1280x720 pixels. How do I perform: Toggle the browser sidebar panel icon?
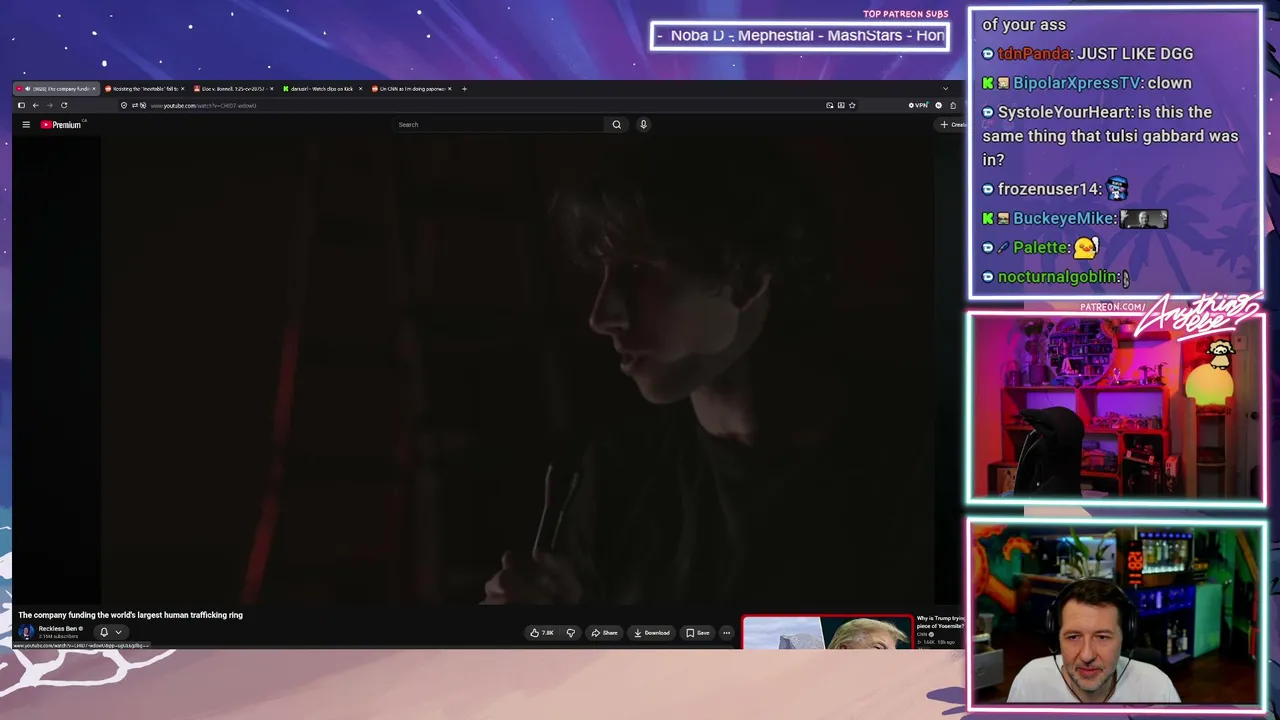pyautogui.click(x=21, y=105)
